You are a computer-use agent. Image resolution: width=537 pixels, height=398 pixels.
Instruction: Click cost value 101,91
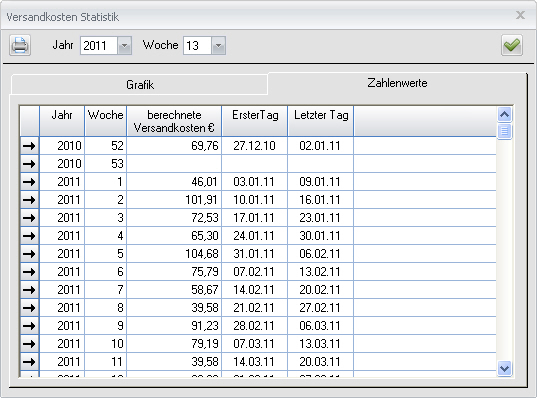174,200
